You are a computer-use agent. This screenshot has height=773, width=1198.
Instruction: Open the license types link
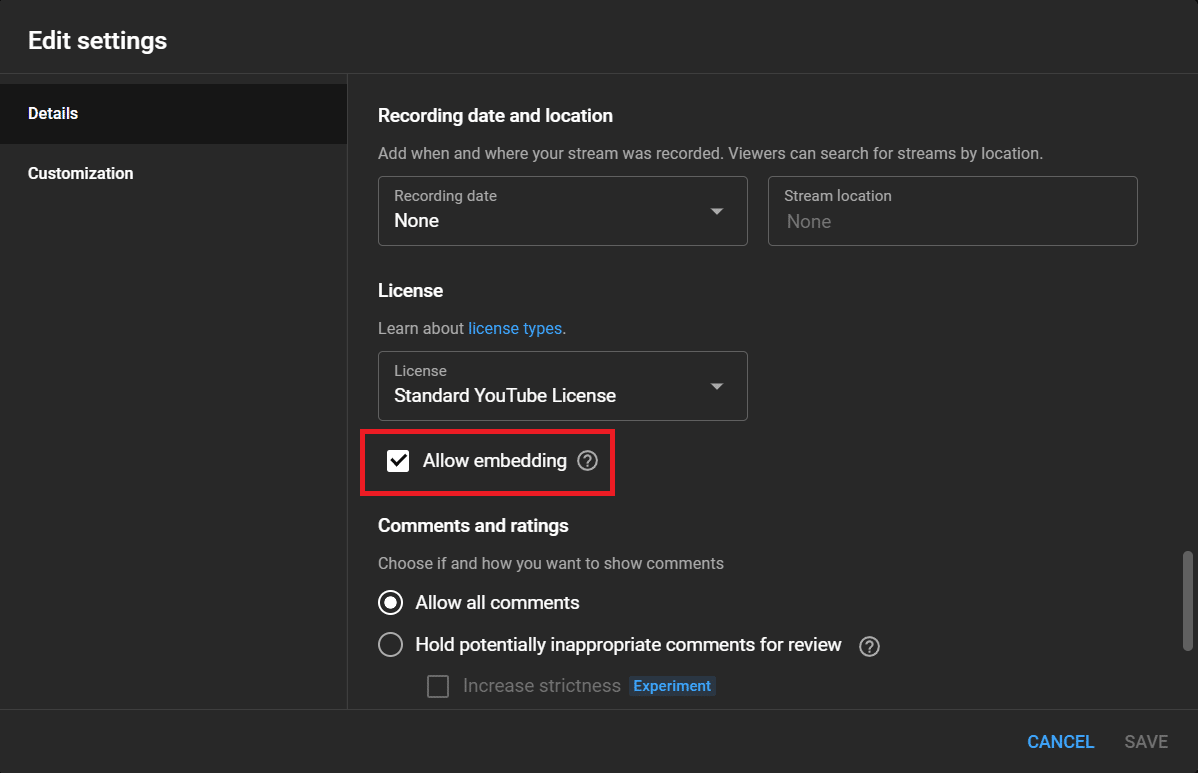click(515, 328)
